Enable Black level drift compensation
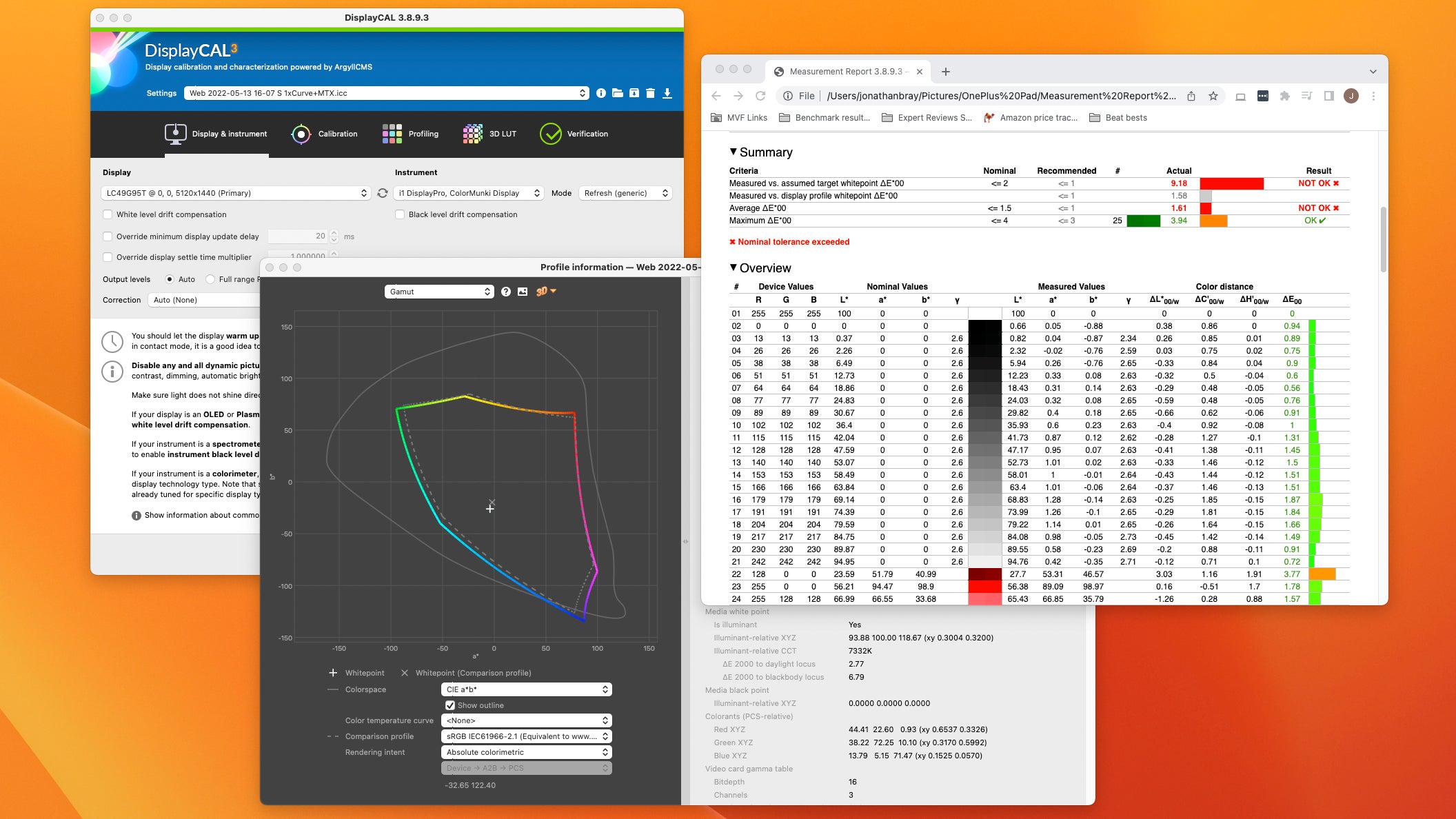The width and height of the screenshot is (1456, 819). pos(400,214)
